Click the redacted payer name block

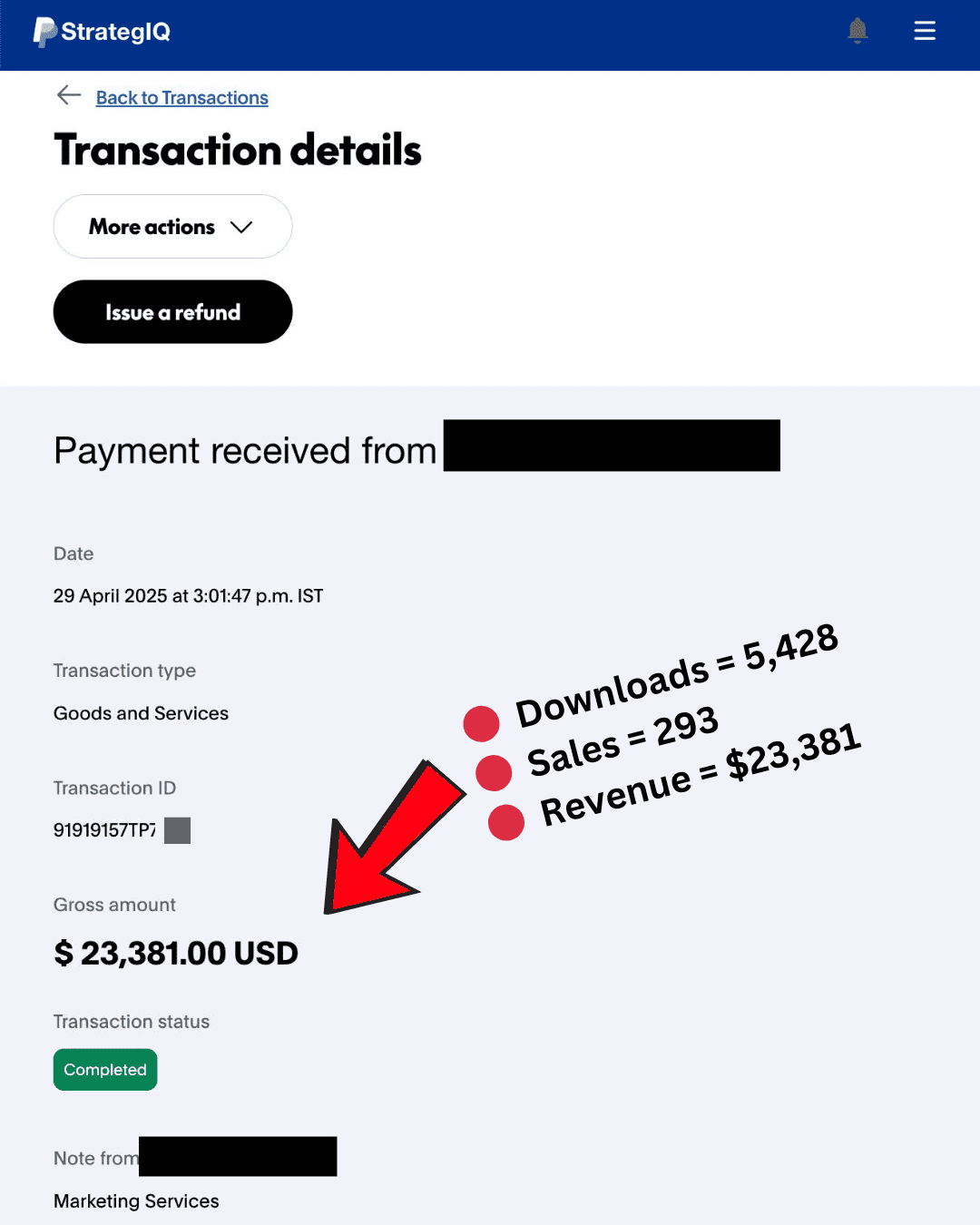[x=612, y=446]
